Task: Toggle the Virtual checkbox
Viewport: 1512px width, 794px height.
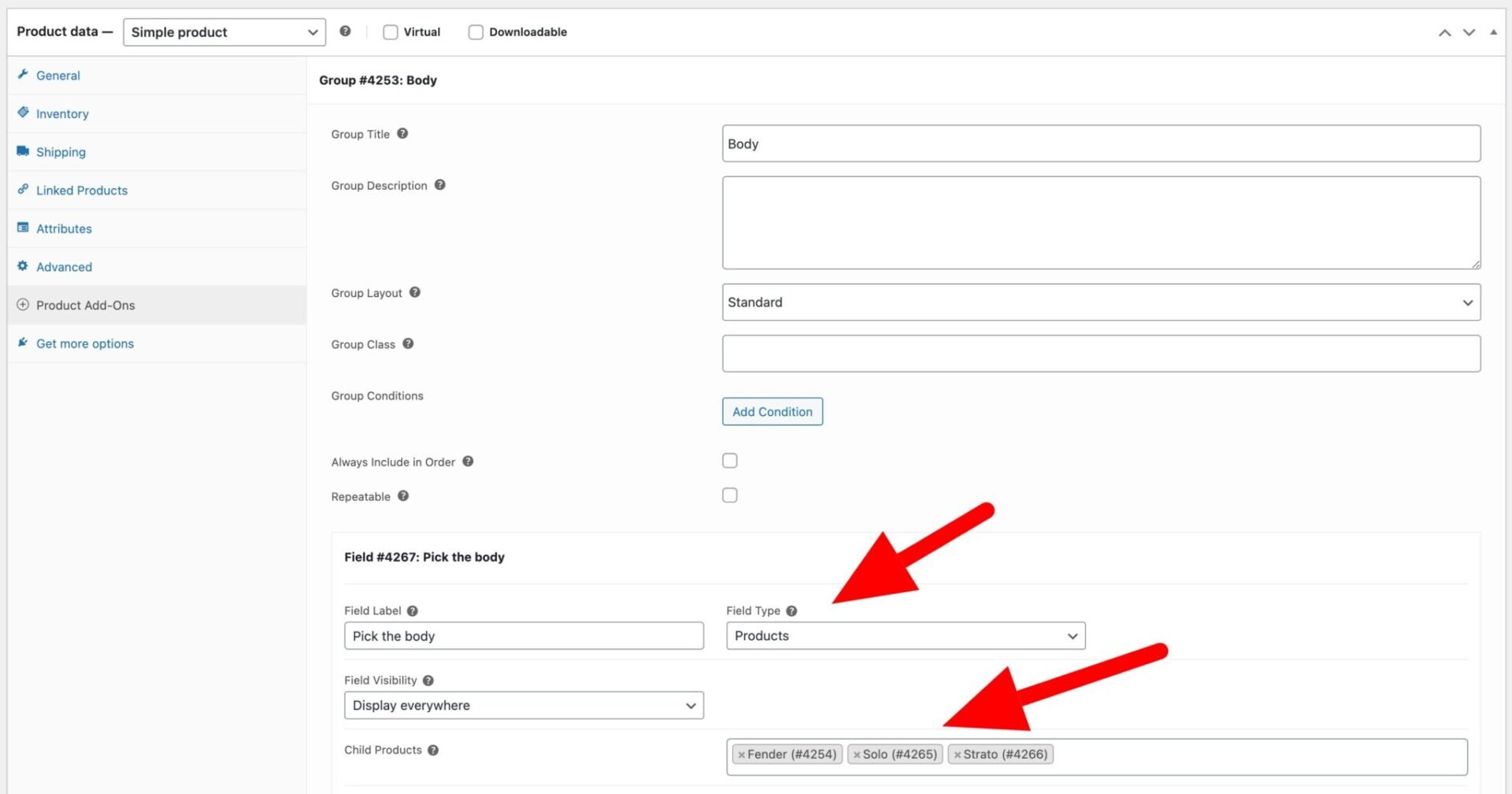Action: pyautogui.click(x=391, y=32)
